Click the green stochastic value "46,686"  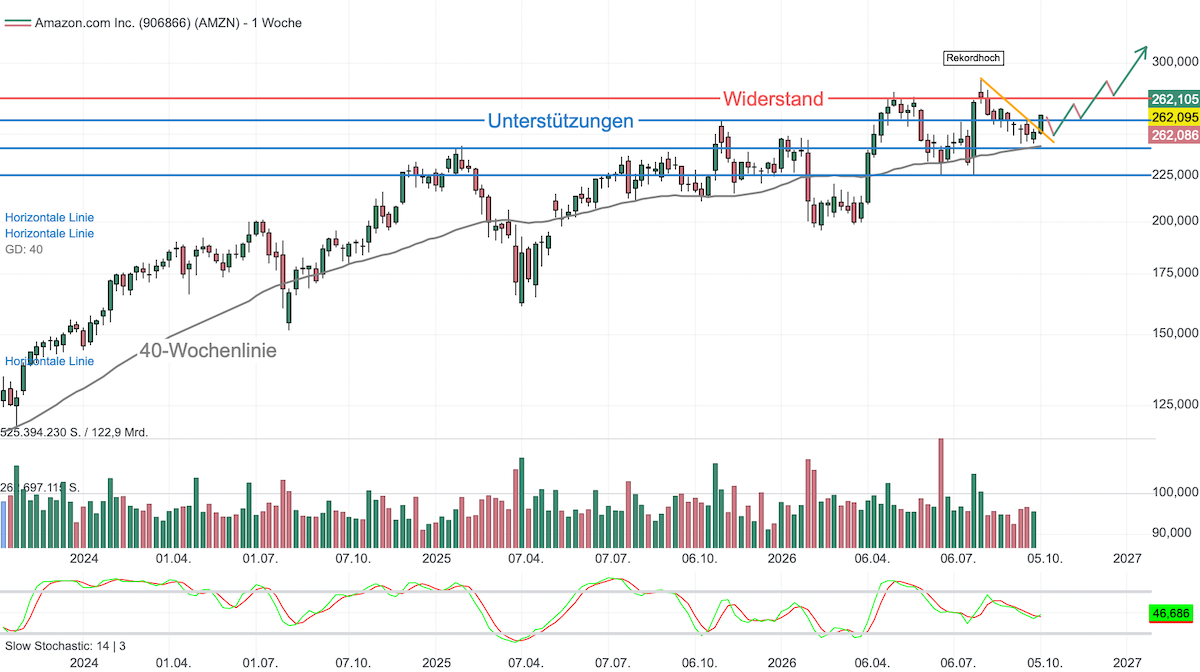tap(1171, 614)
